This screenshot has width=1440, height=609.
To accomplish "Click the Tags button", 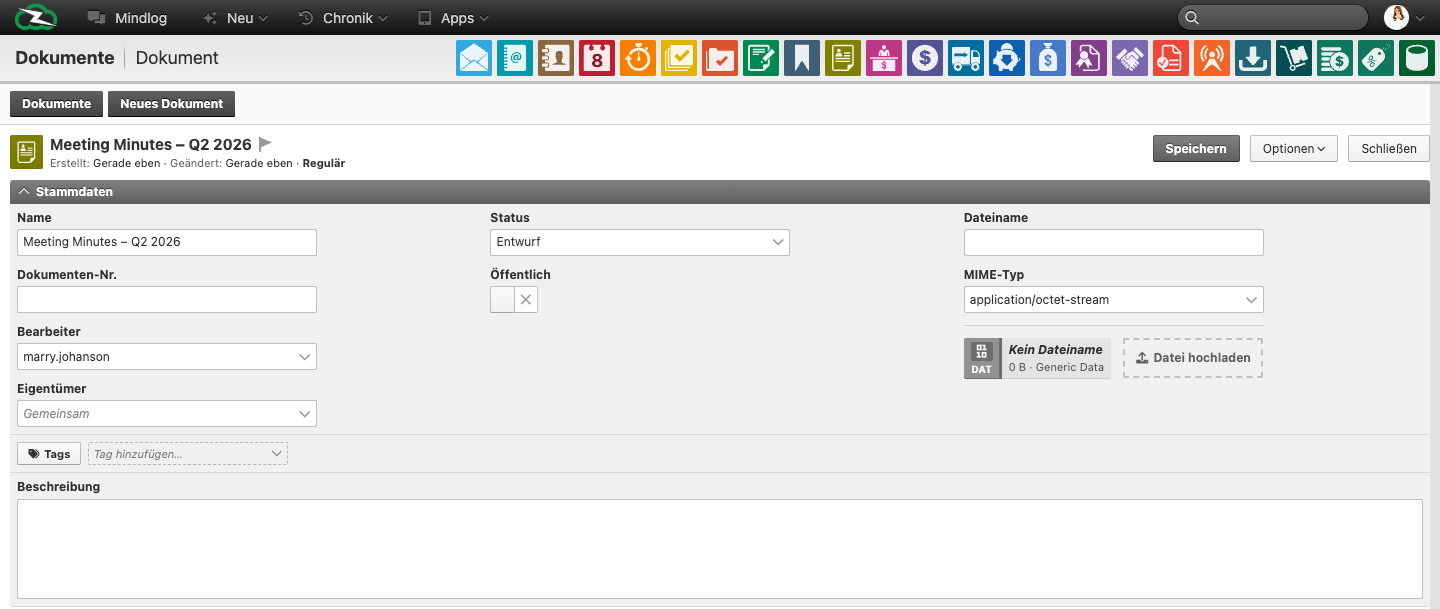I will 49,454.
